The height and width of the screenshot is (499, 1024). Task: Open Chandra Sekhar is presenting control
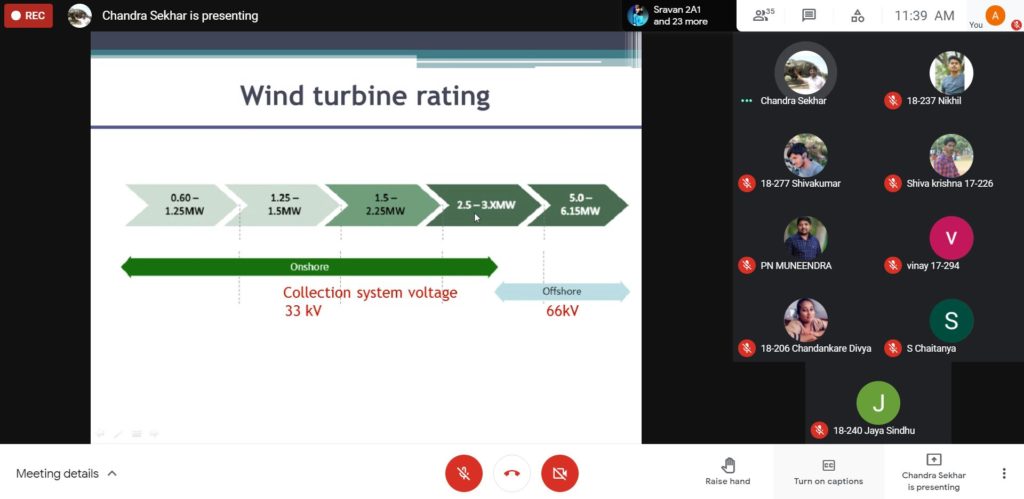coord(933,472)
